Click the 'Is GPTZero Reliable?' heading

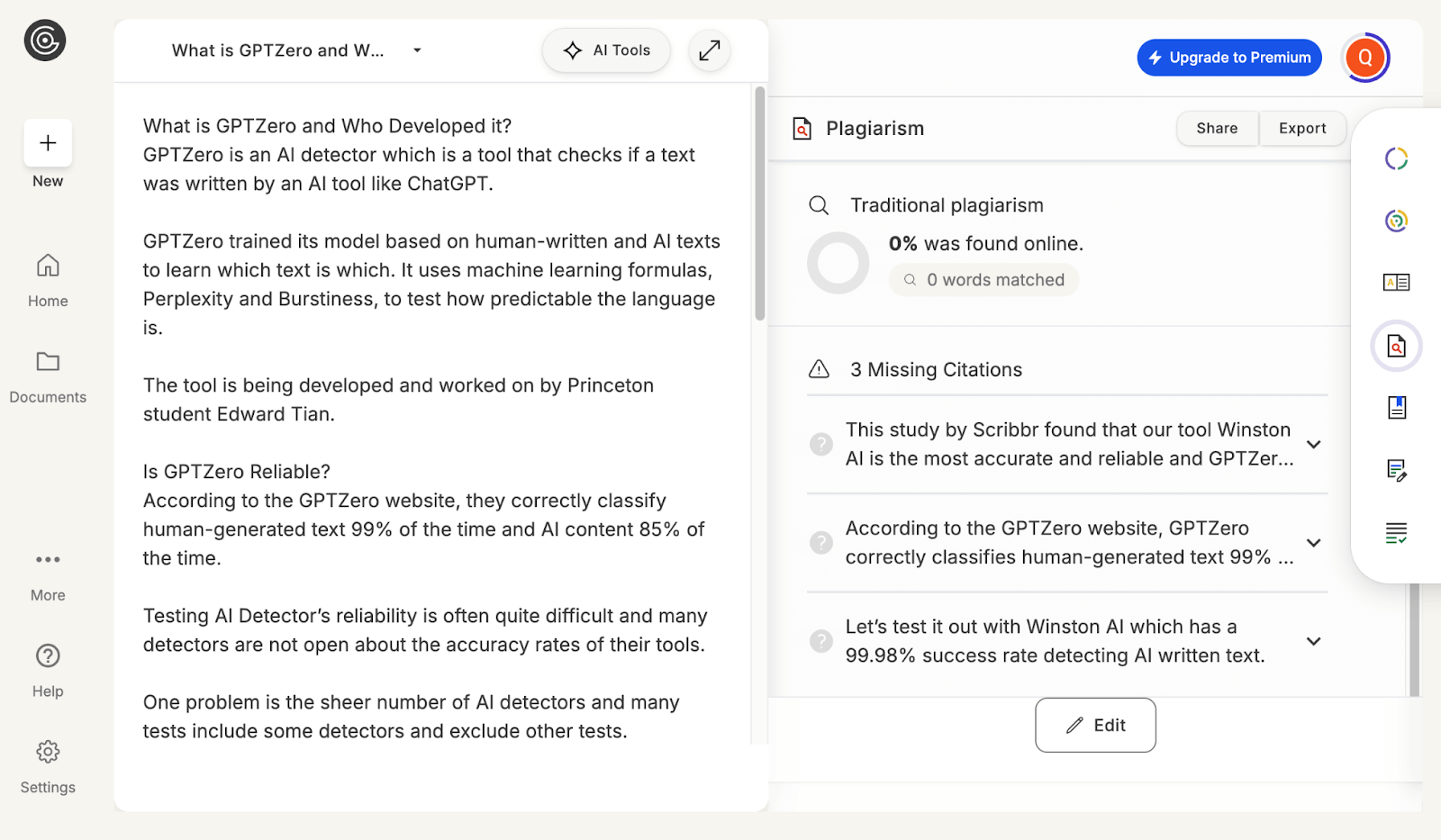pyautogui.click(x=237, y=472)
